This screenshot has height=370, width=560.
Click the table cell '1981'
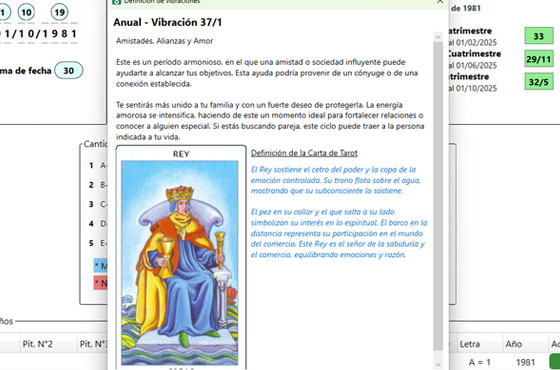525,362
